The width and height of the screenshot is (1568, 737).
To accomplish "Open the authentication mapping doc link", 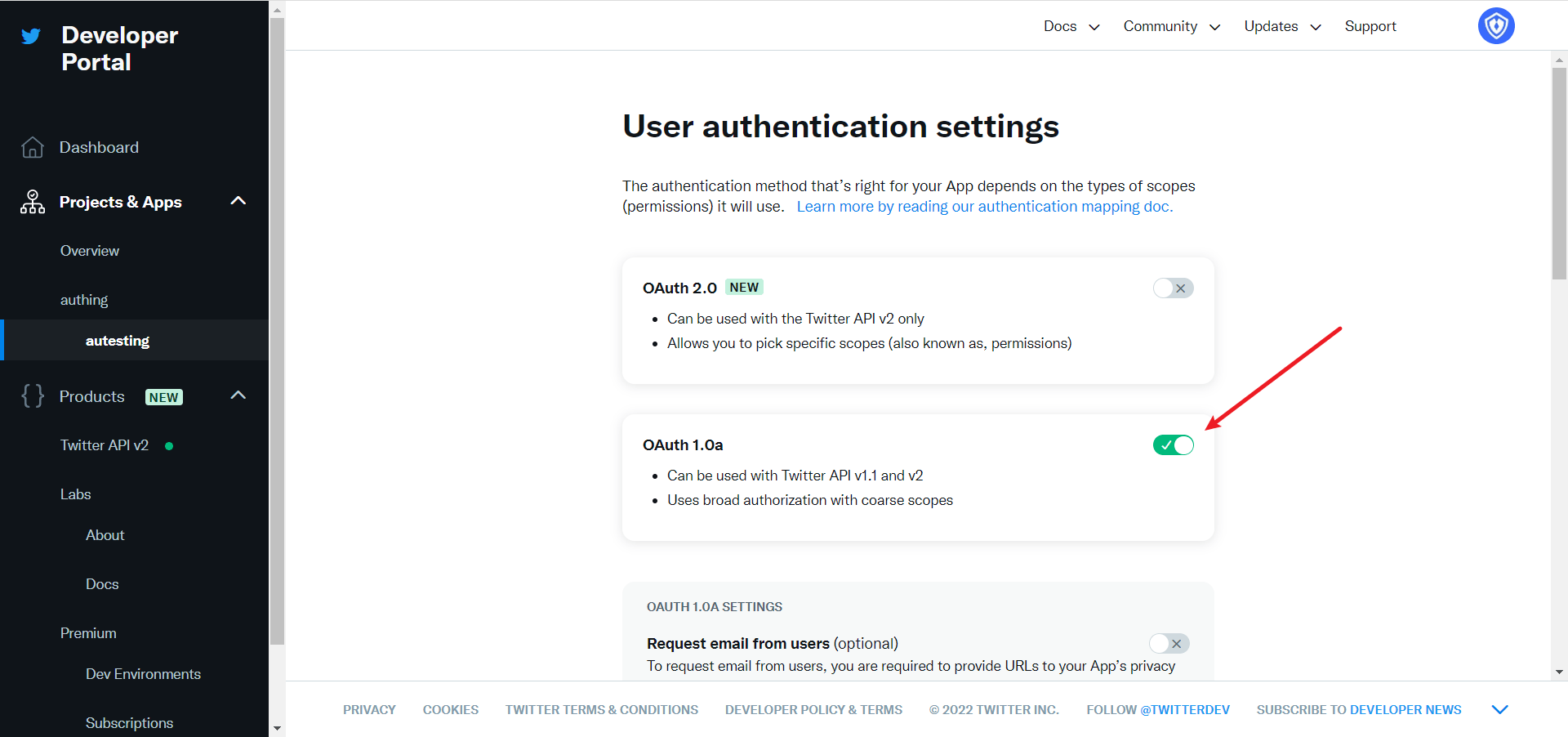I will pos(984,207).
